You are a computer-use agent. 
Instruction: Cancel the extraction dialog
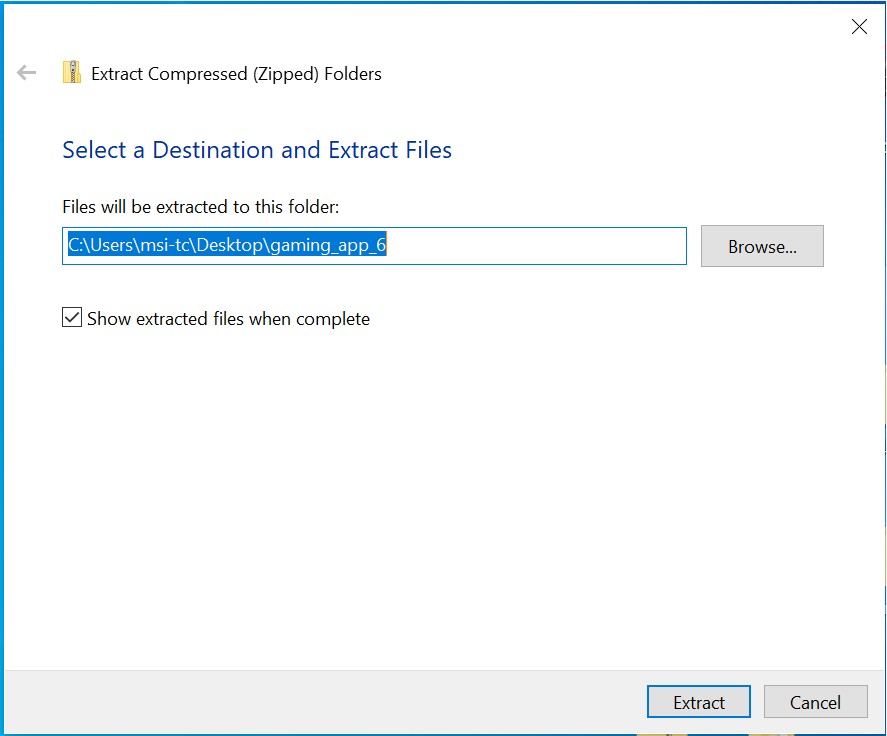(x=815, y=702)
